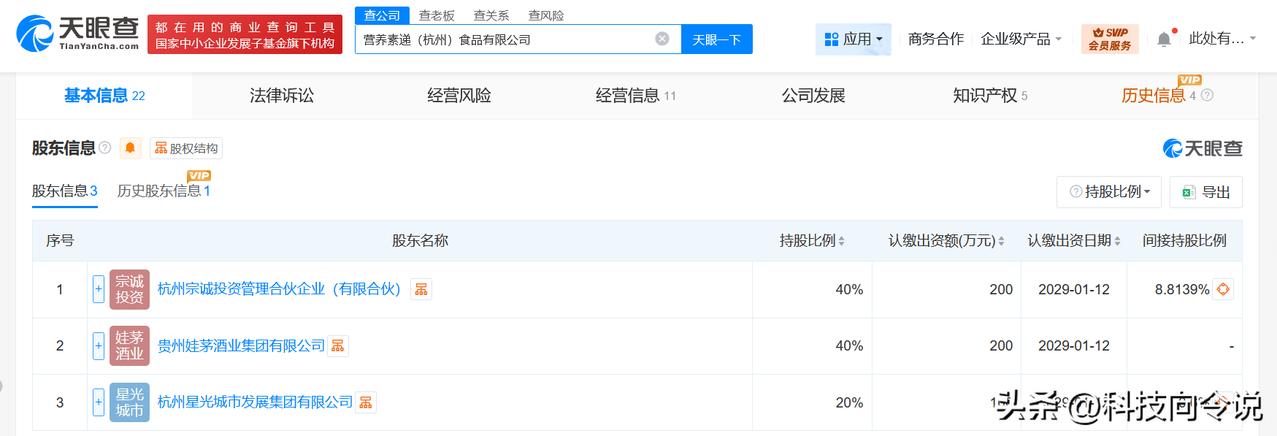The height and width of the screenshot is (436, 1277).
Task: Open the TianYanCha home logo
Action: 75,33
